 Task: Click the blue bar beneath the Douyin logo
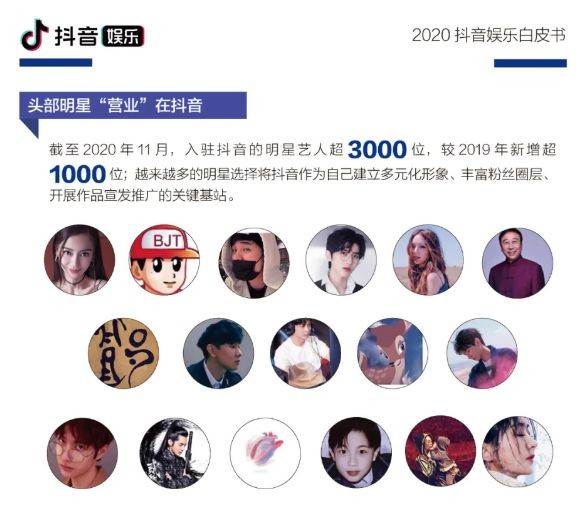(55, 63)
